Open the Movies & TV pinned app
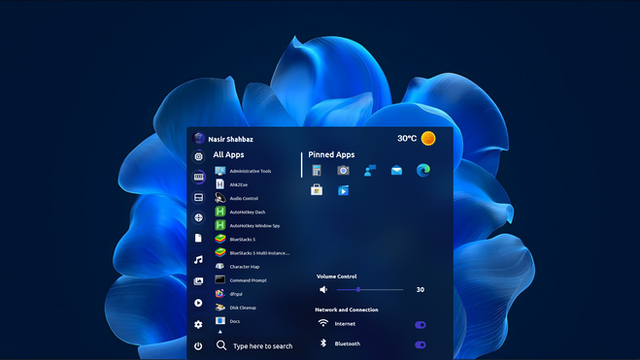Screen dimensions: 640x360 pos(343,190)
